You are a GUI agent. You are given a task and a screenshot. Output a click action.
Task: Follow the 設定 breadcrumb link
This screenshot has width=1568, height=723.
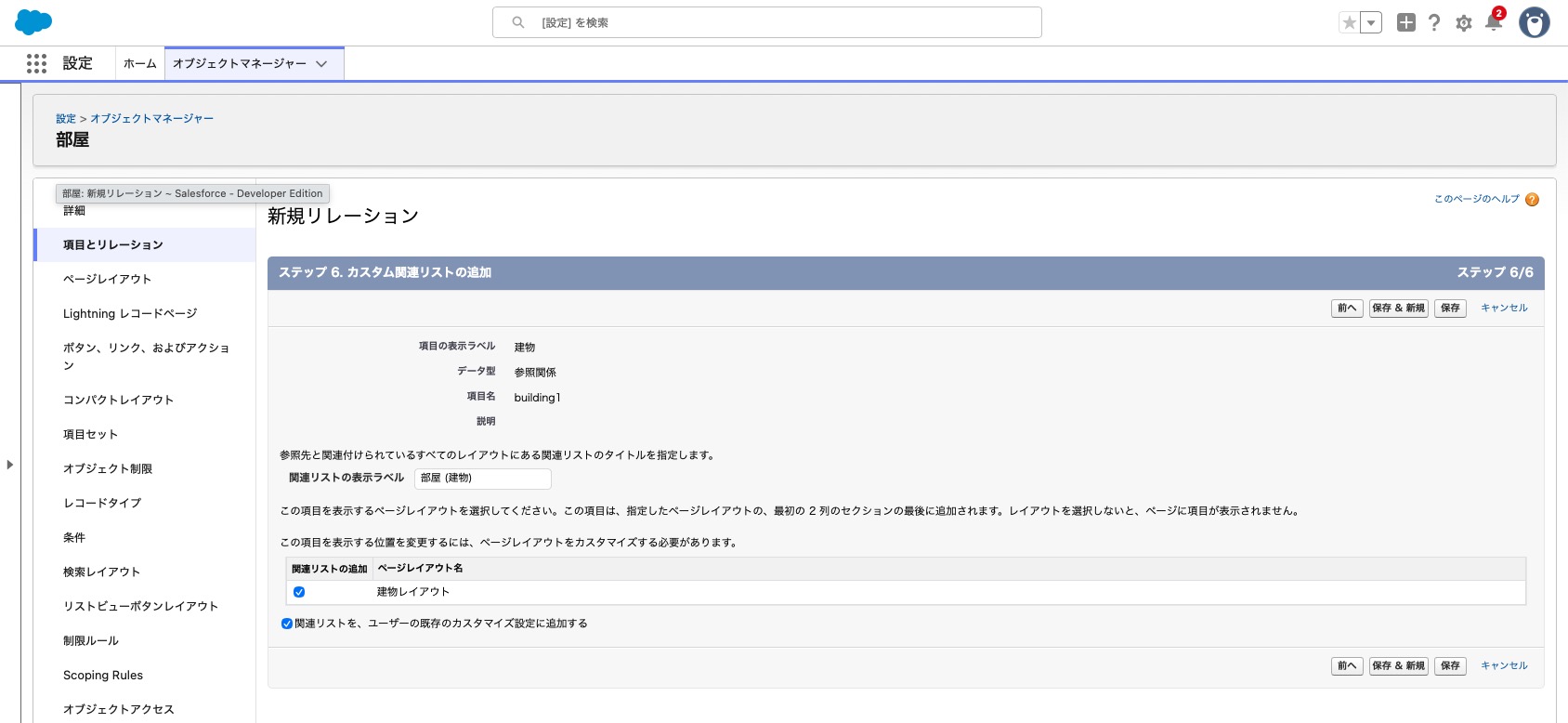(x=66, y=118)
